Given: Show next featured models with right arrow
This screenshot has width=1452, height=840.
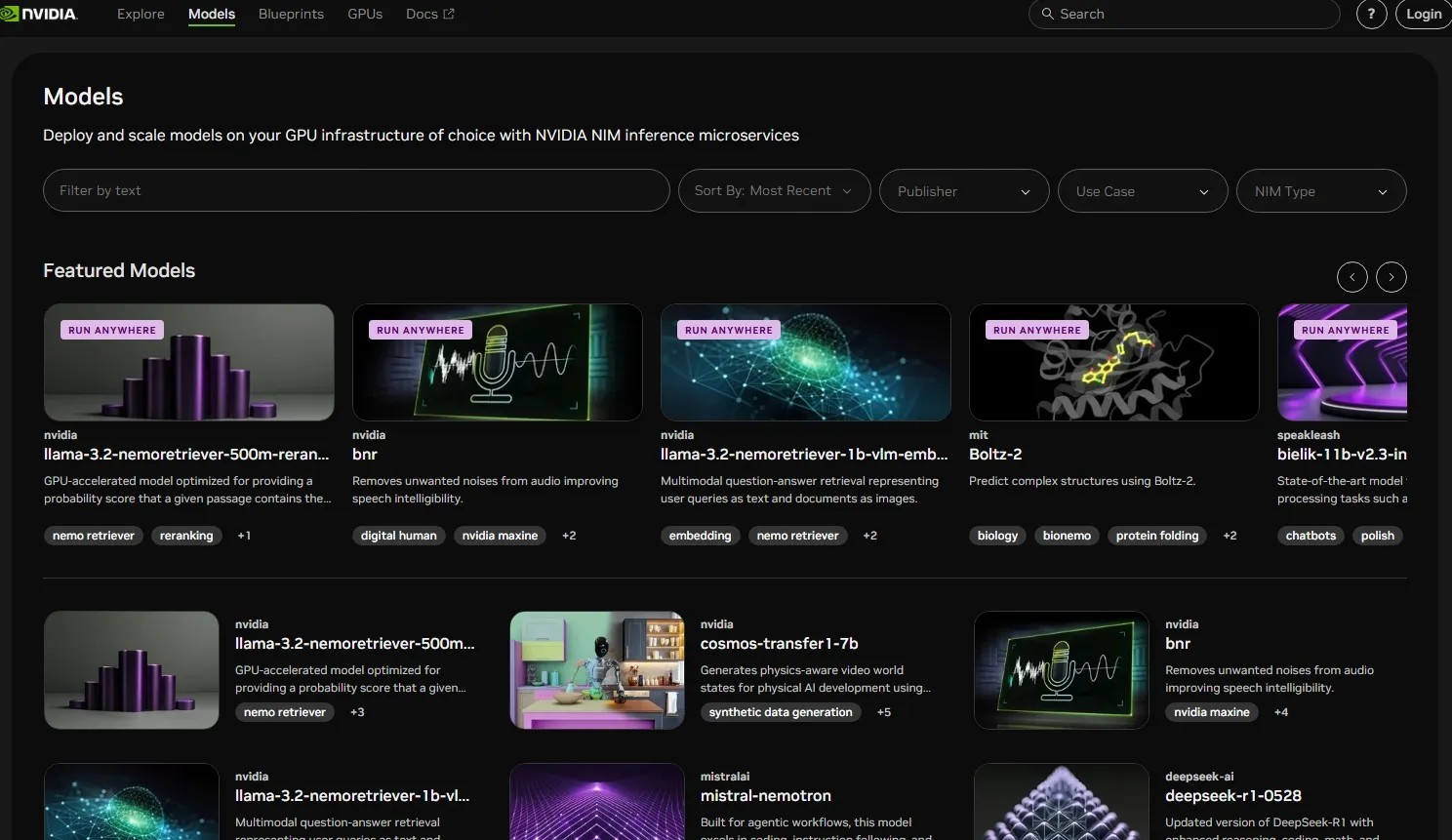Looking at the screenshot, I should coord(1391,277).
